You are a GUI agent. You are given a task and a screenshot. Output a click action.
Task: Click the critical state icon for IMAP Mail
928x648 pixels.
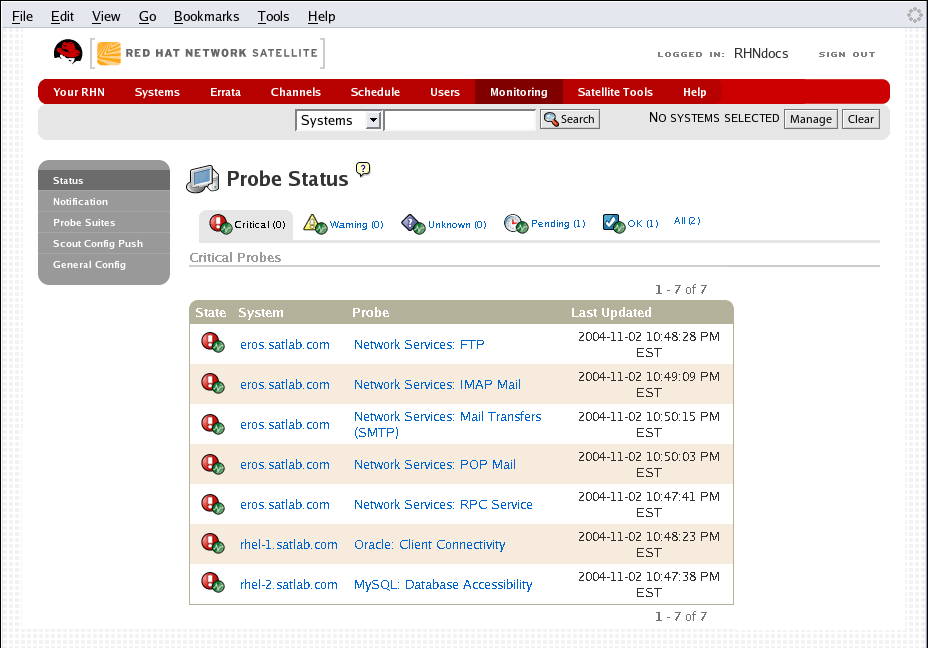212,383
